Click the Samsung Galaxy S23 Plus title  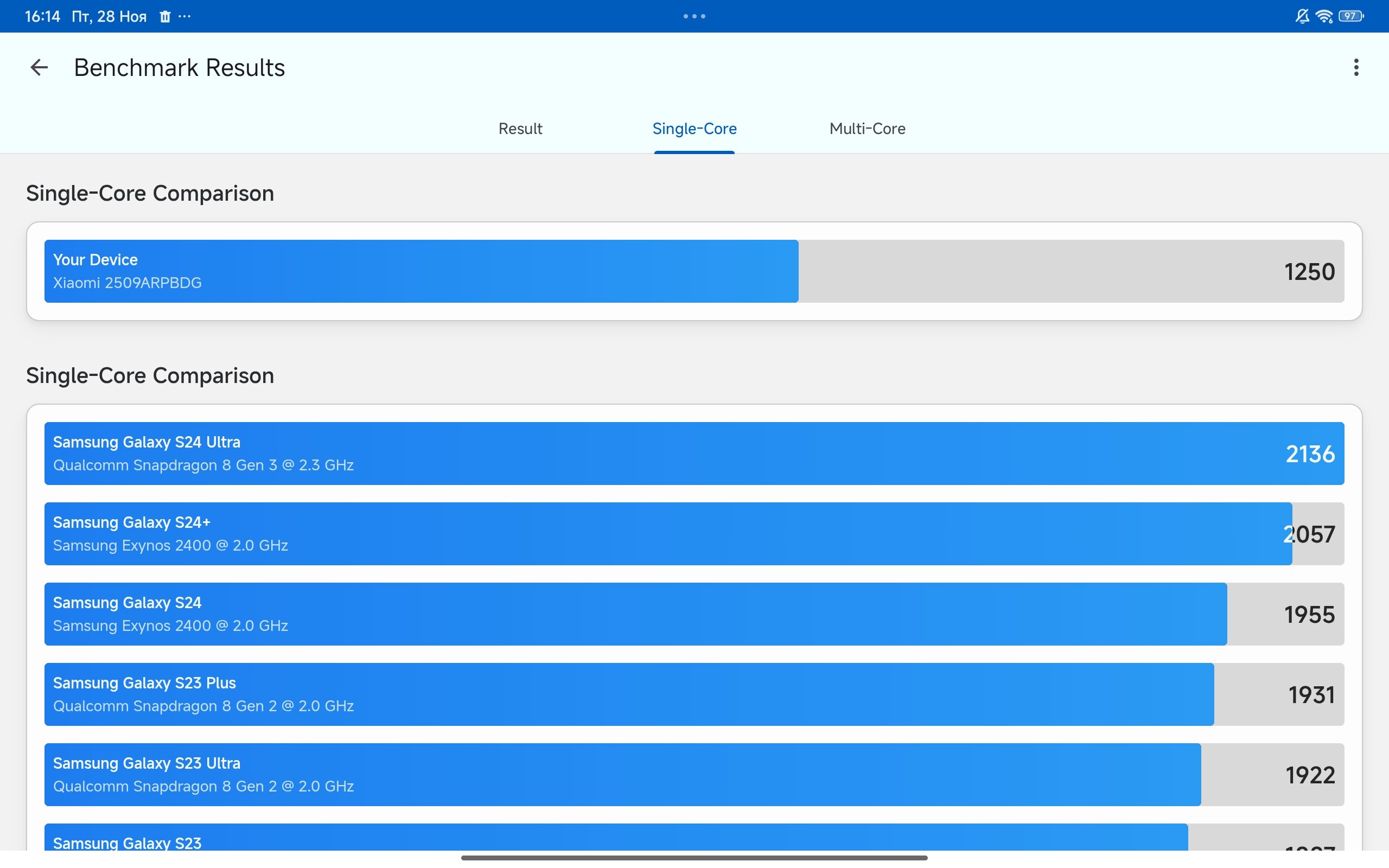144,683
